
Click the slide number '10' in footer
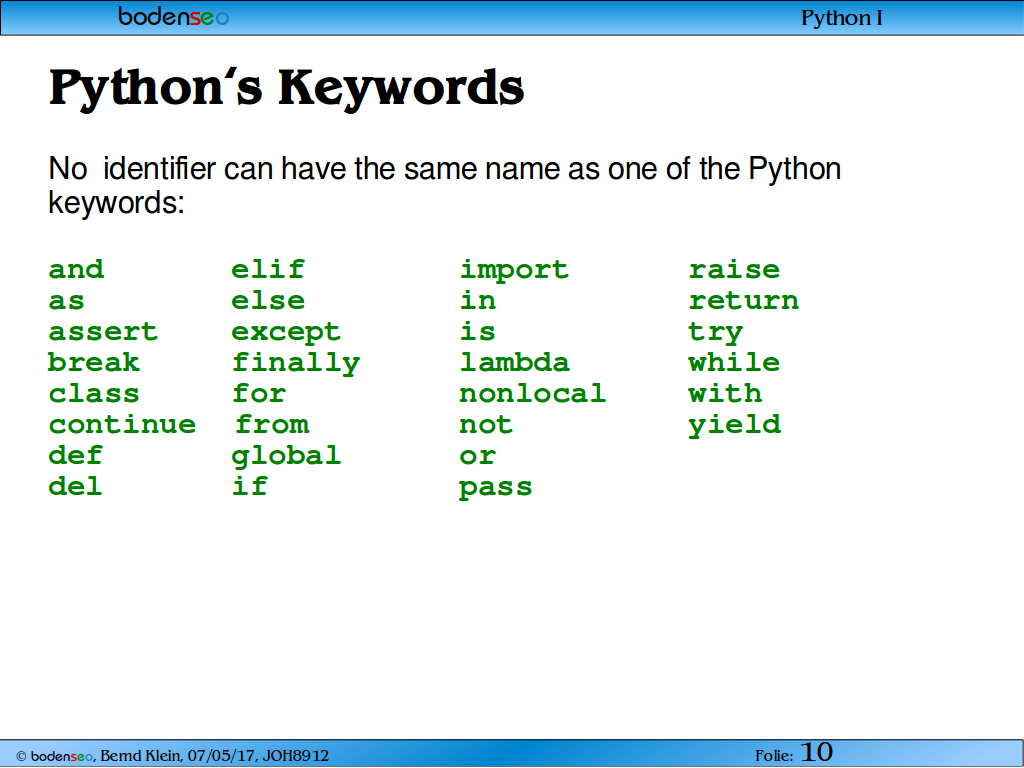coord(816,752)
